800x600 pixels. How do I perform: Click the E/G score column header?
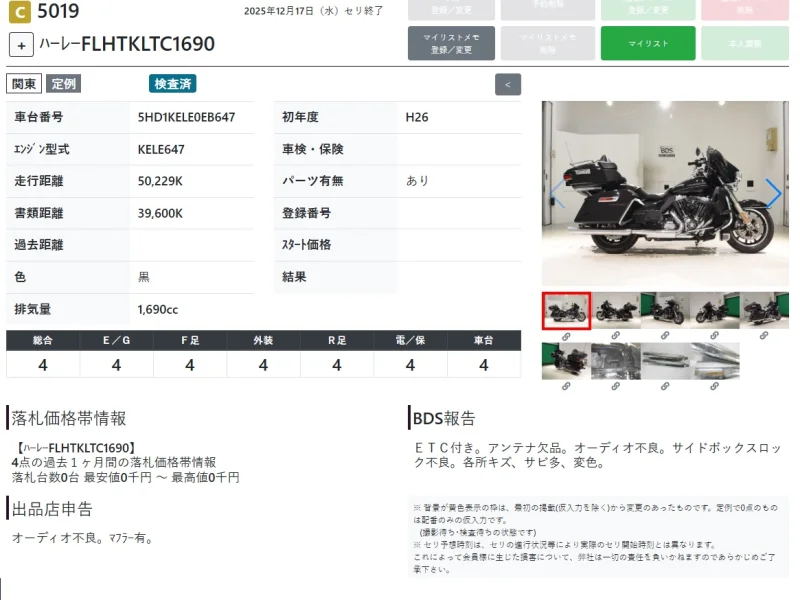[116, 340]
